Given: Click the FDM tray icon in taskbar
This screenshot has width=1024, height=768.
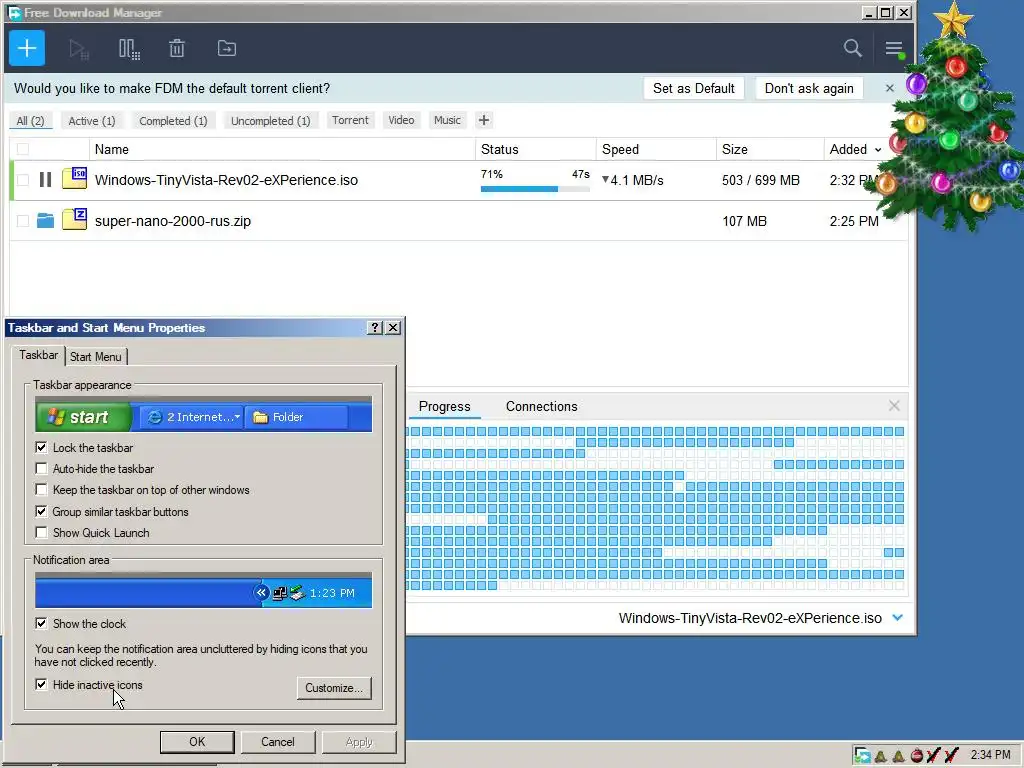Looking at the screenshot, I should 862,755.
